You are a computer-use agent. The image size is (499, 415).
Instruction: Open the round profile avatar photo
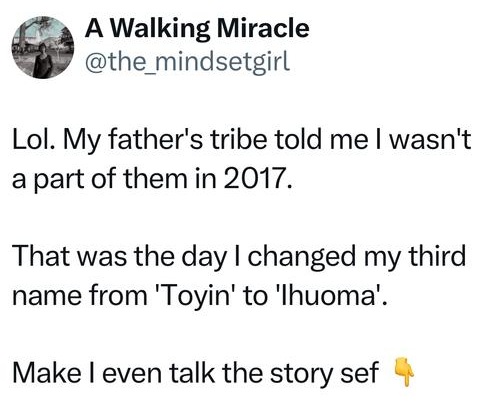tap(43, 48)
